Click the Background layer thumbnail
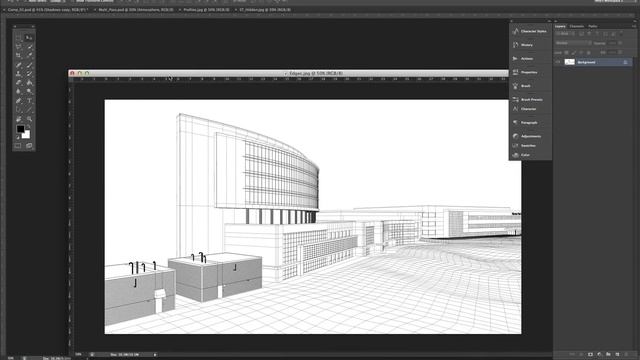The image size is (640, 360). click(x=569, y=62)
